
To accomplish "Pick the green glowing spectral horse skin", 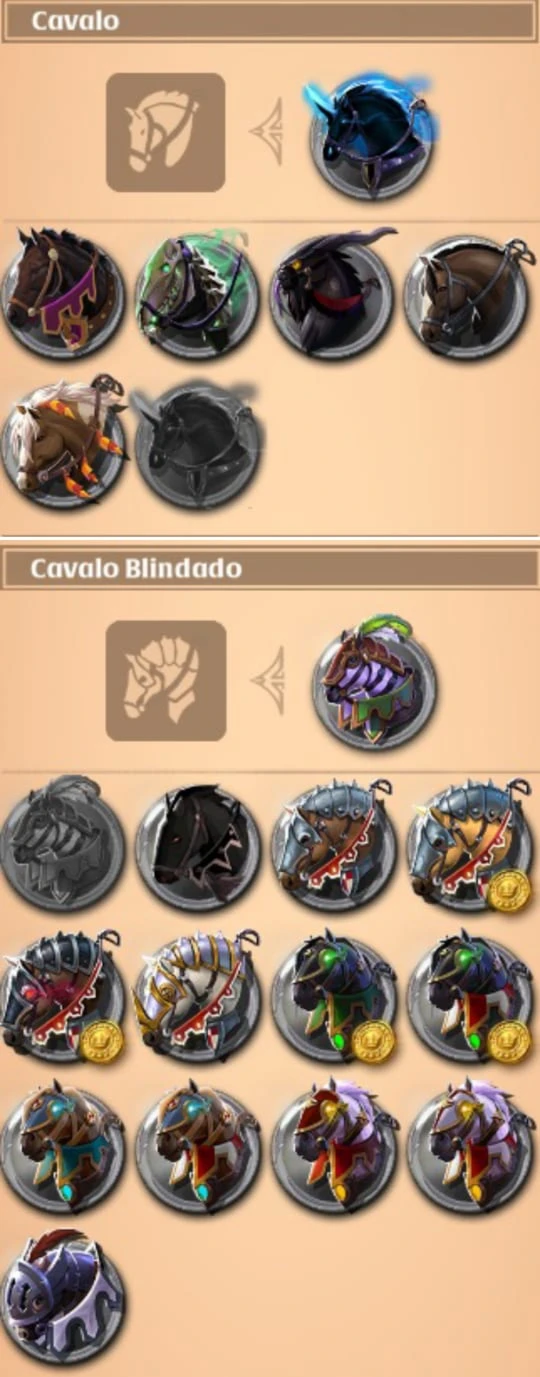I will pos(197,292).
